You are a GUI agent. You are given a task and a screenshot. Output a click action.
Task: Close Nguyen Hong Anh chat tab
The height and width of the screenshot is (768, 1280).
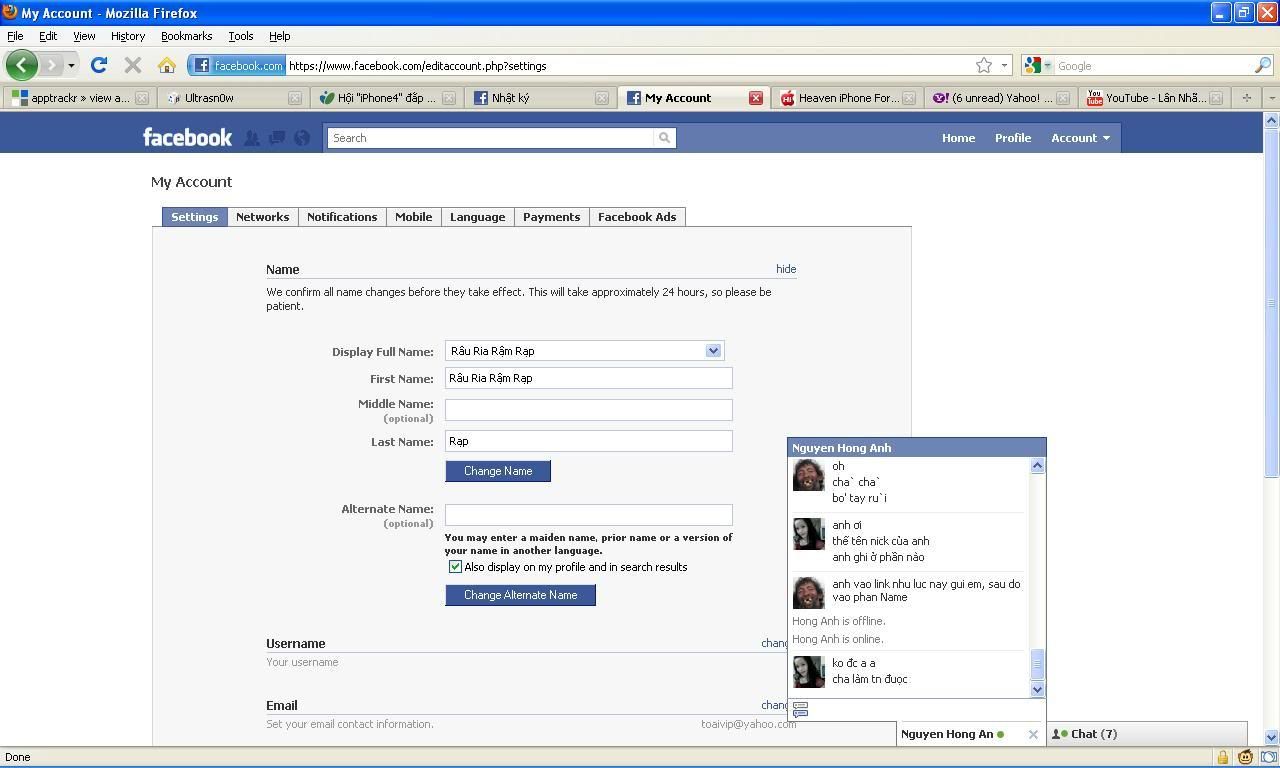[1033, 734]
